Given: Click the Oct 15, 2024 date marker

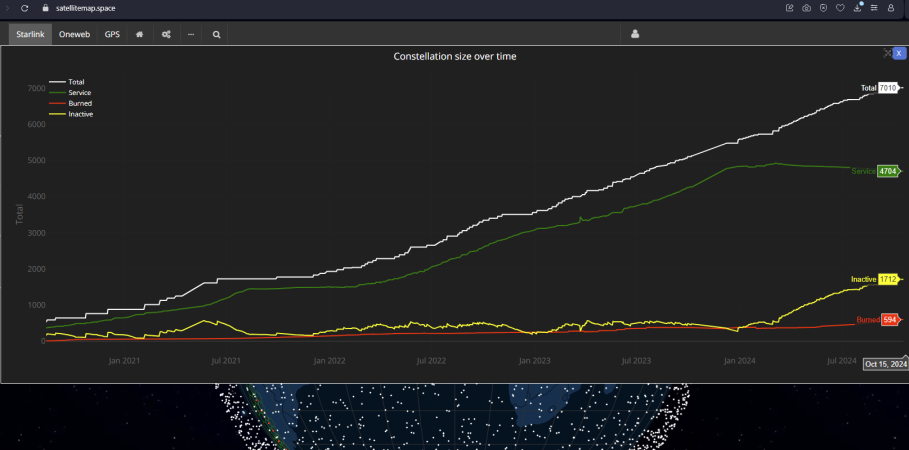Looking at the screenshot, I should pyautogui.click(x=886, y=364).
